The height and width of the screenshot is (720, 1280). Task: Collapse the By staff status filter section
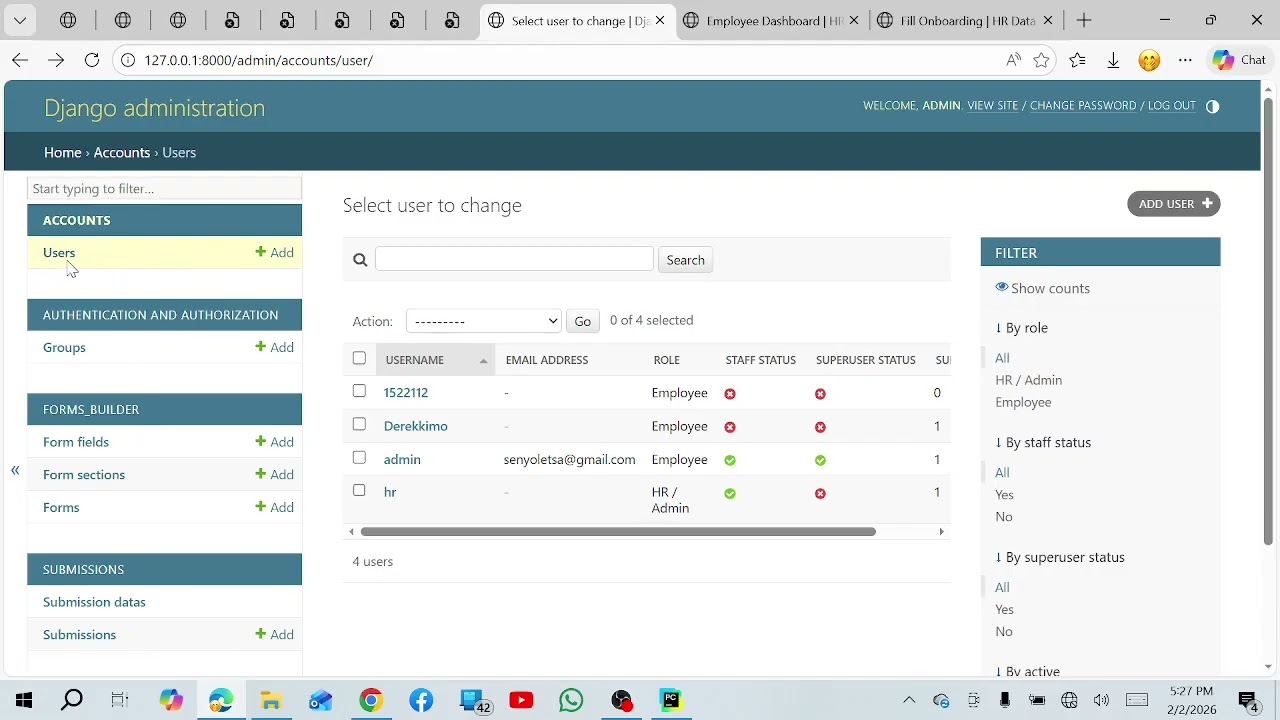click(1043, 442)
